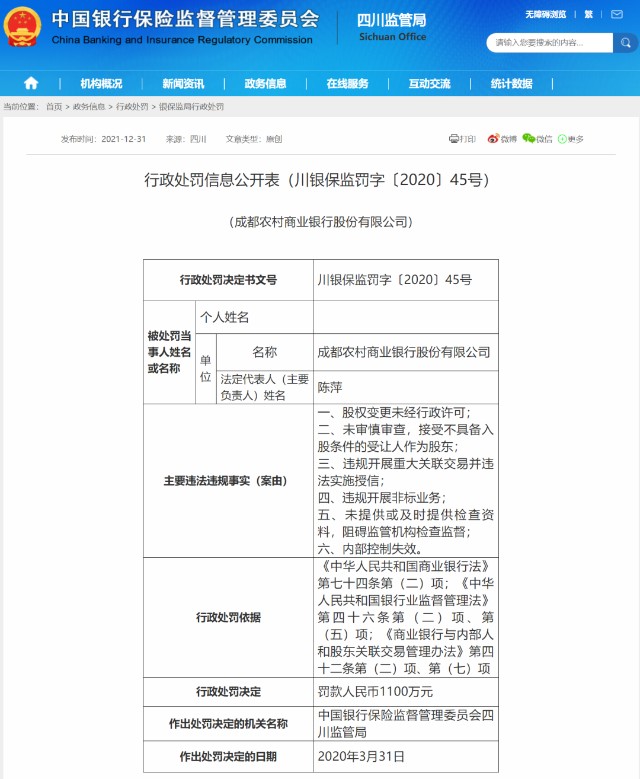The image size is (640, 779).
Task: Switch to traditional Chinese 繁
Action: (x=588, y=14)
